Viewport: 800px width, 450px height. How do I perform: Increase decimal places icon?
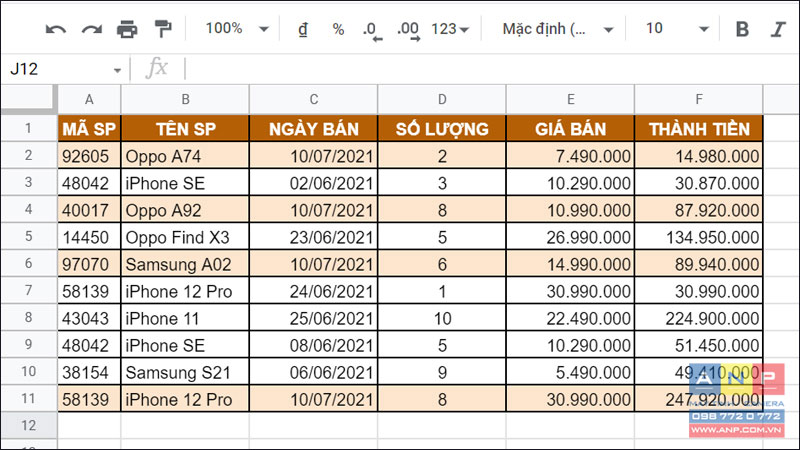[408, 30]
